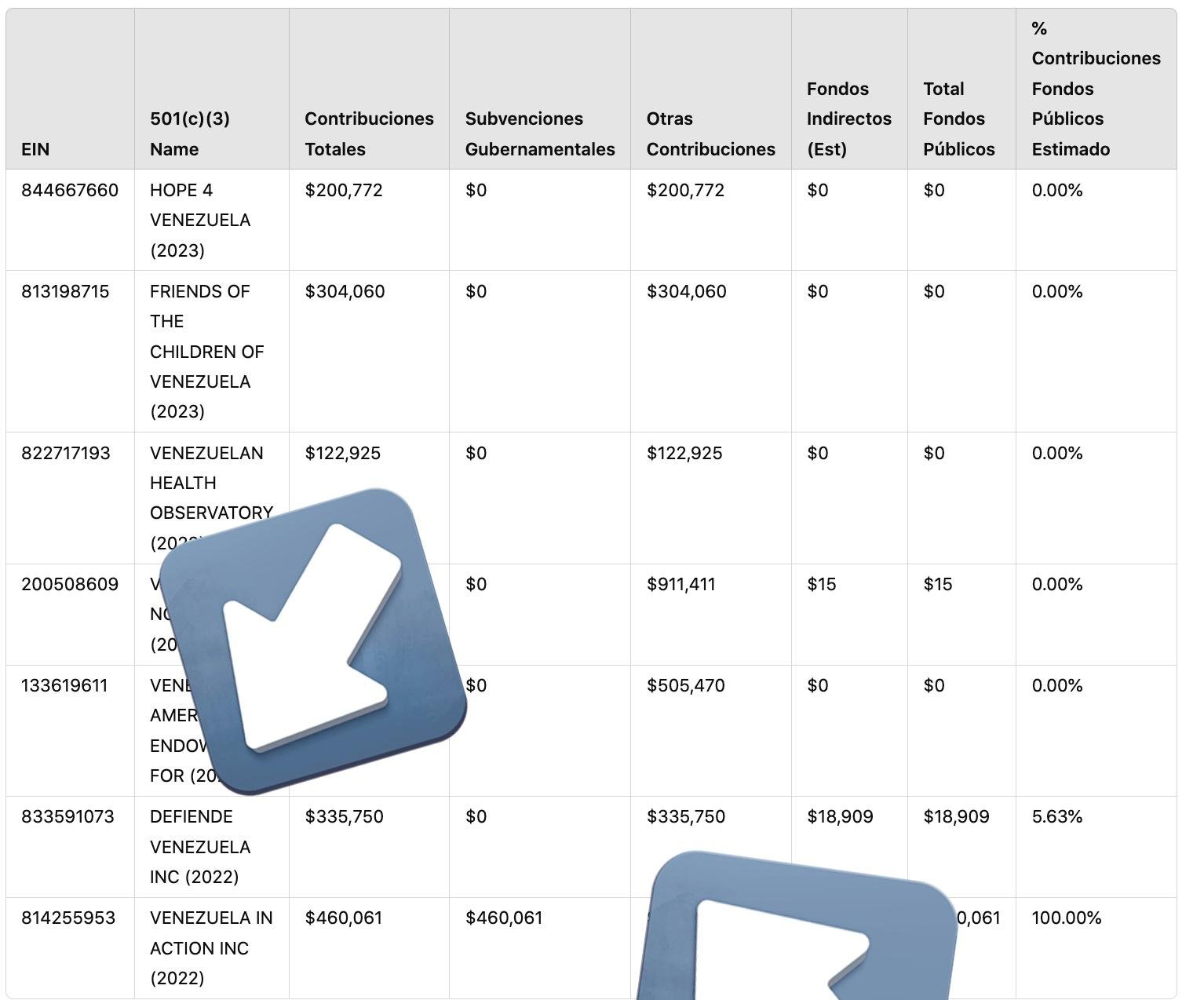Click HOPE 4 VENEZUELA Subvenciones Gubernamentales $0

476,190
